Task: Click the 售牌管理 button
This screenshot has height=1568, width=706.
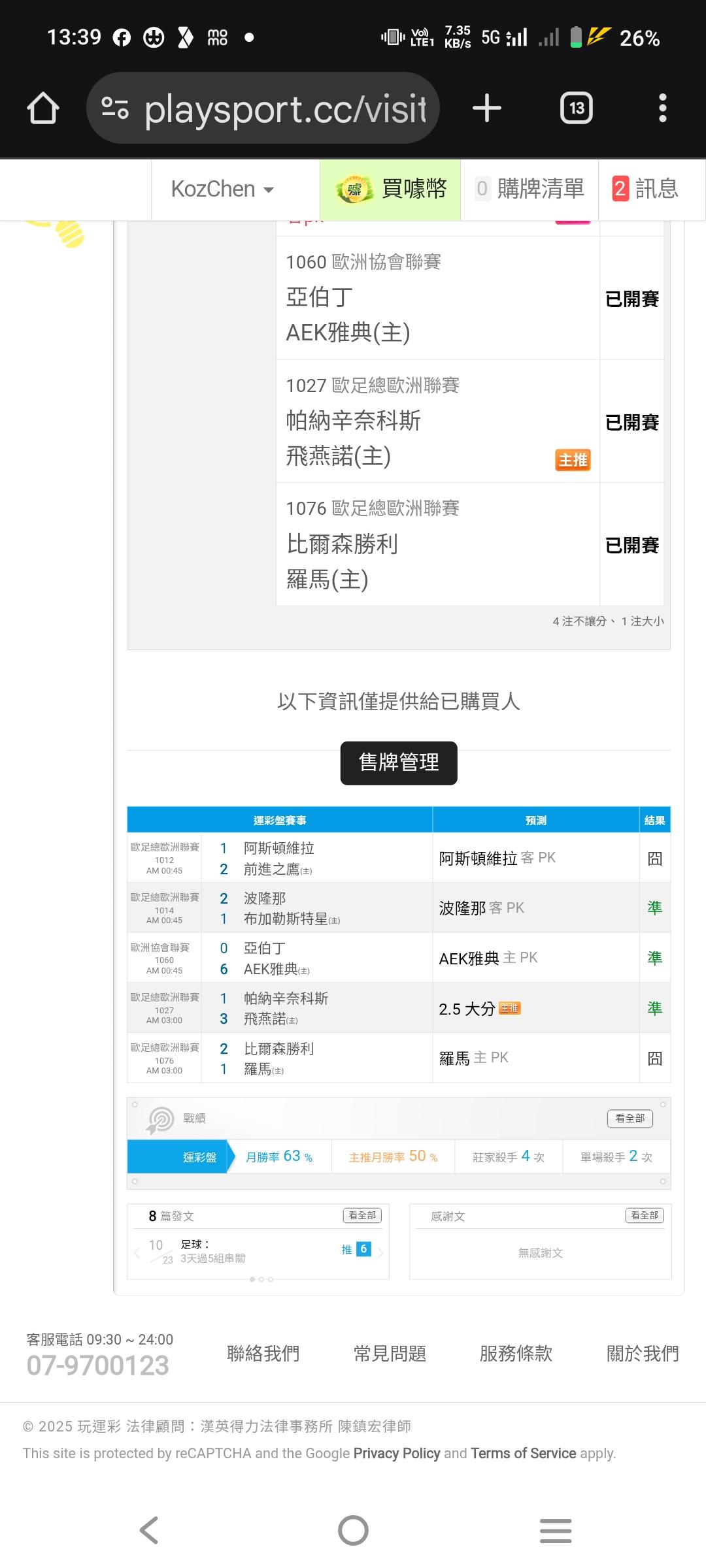Action: [399, 762]
